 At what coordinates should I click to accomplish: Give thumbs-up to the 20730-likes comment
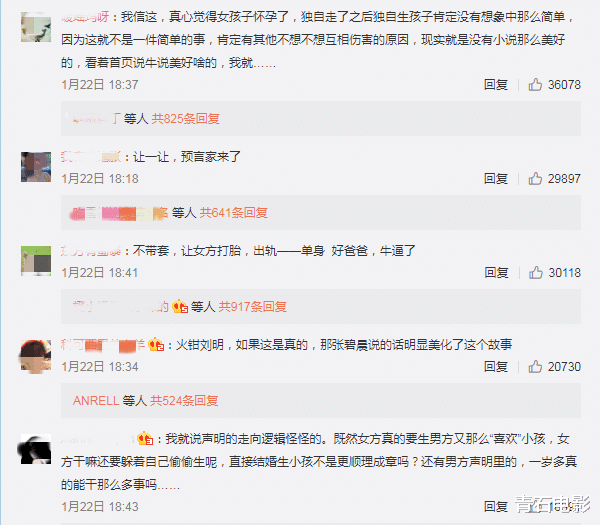tap(535, 367)
